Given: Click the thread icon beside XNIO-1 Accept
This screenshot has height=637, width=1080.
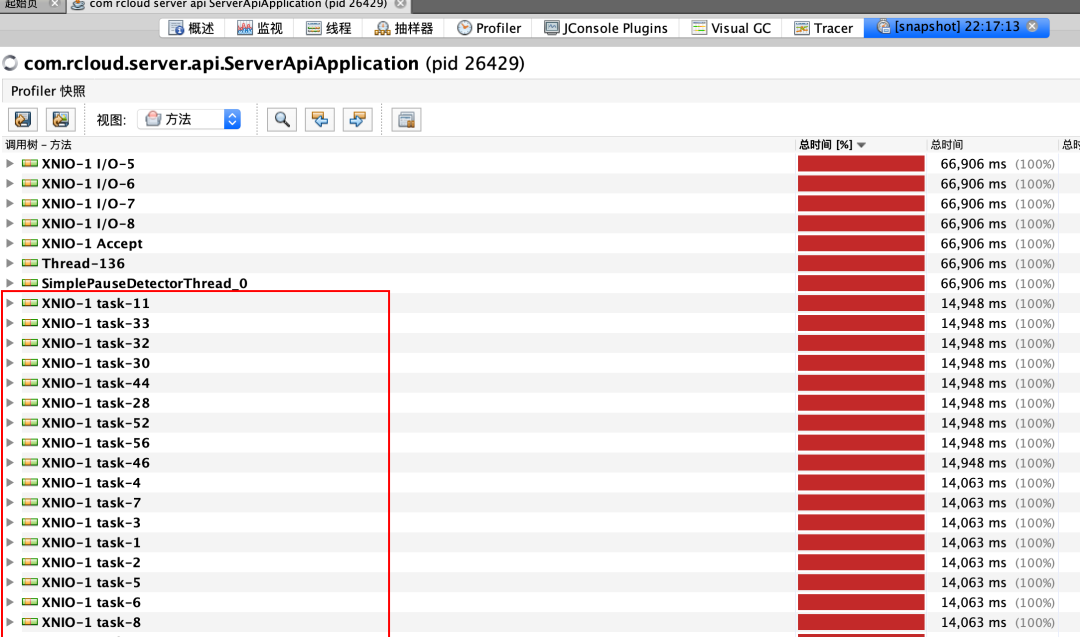Looking at the screenshot, I should point(30,243).
